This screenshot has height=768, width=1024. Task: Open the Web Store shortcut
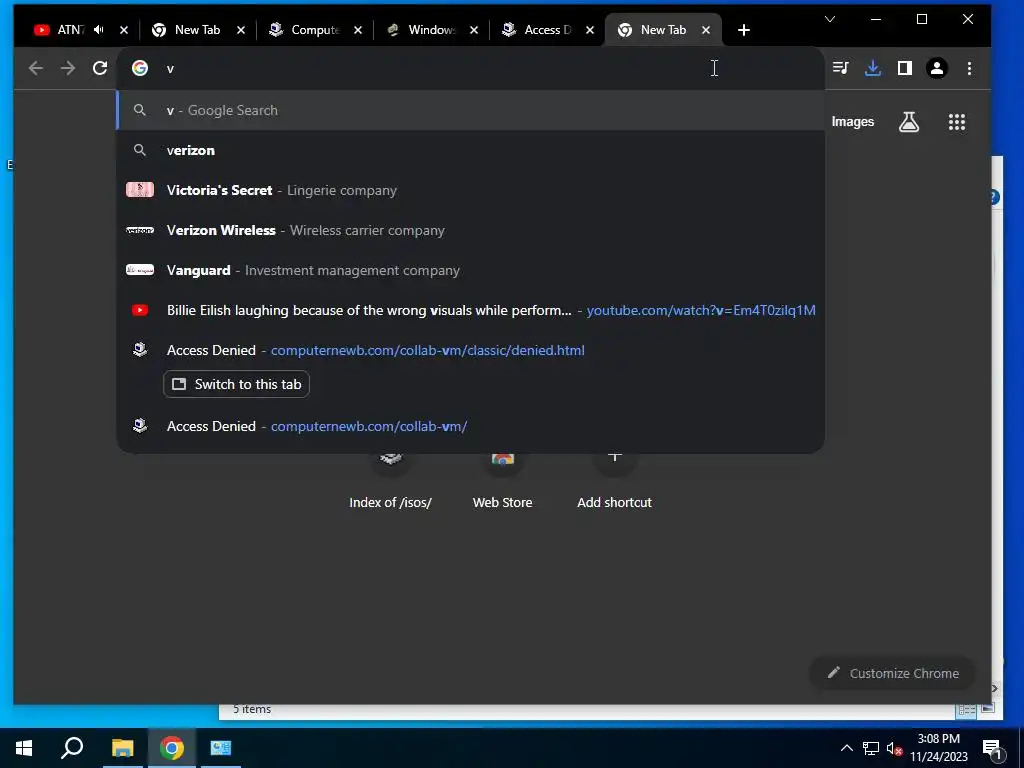tap(502, 483)
